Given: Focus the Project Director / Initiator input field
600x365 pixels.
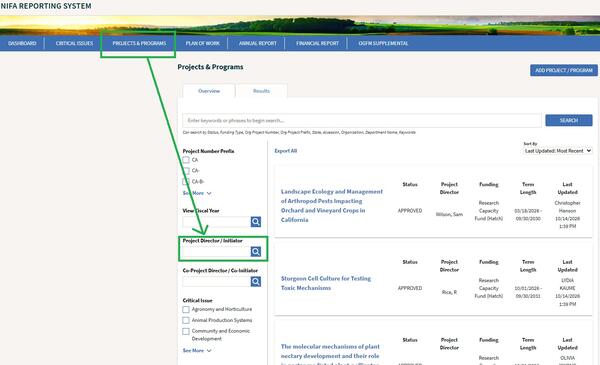Looking at the screenshot, I should (217, 251).
